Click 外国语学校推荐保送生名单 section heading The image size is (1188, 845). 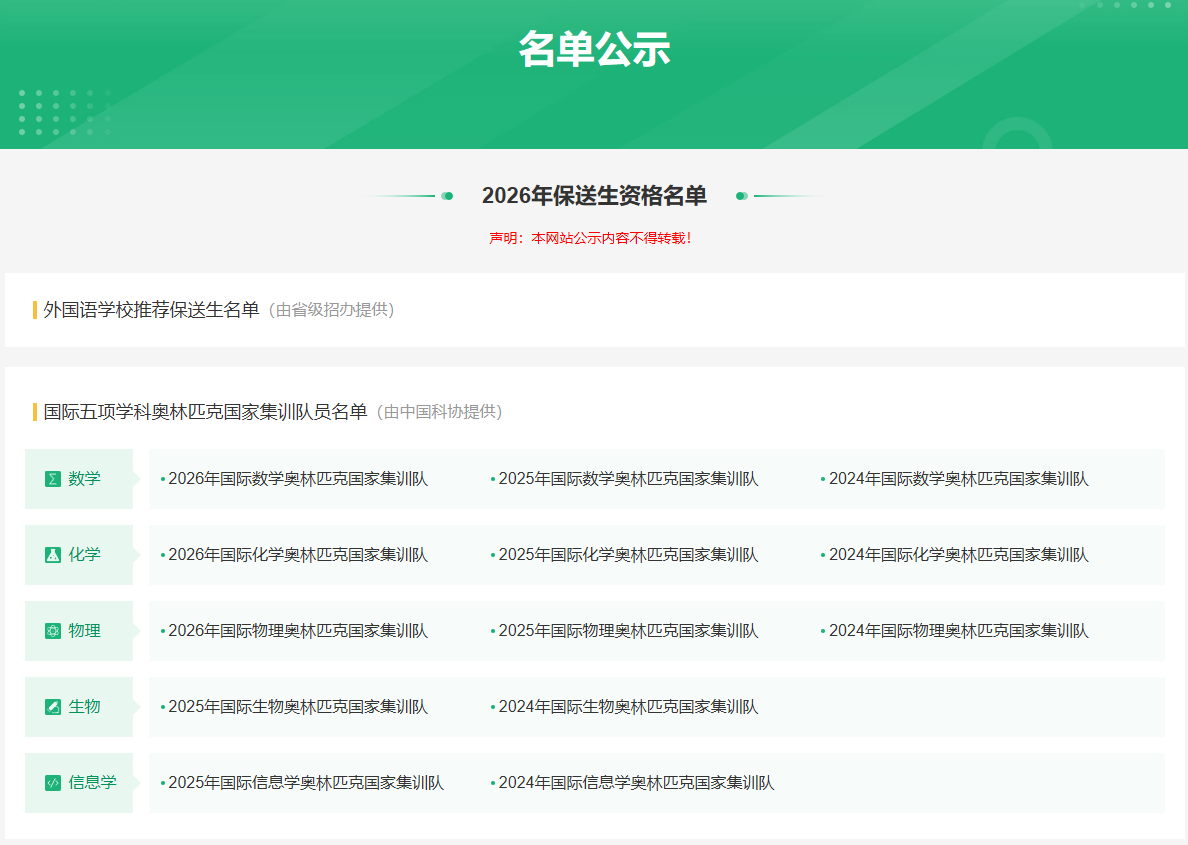pyautogui.click(x=152, y=310)
